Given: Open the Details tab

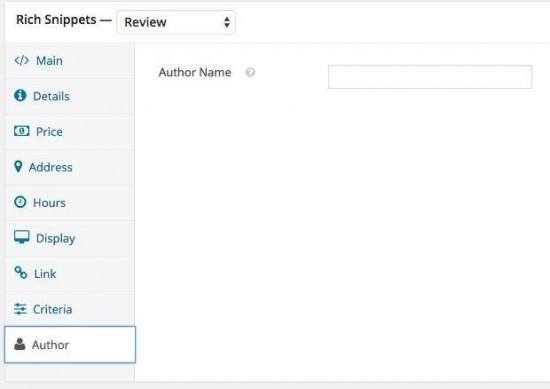Looking at the screenshot, I should pos(70,96).
